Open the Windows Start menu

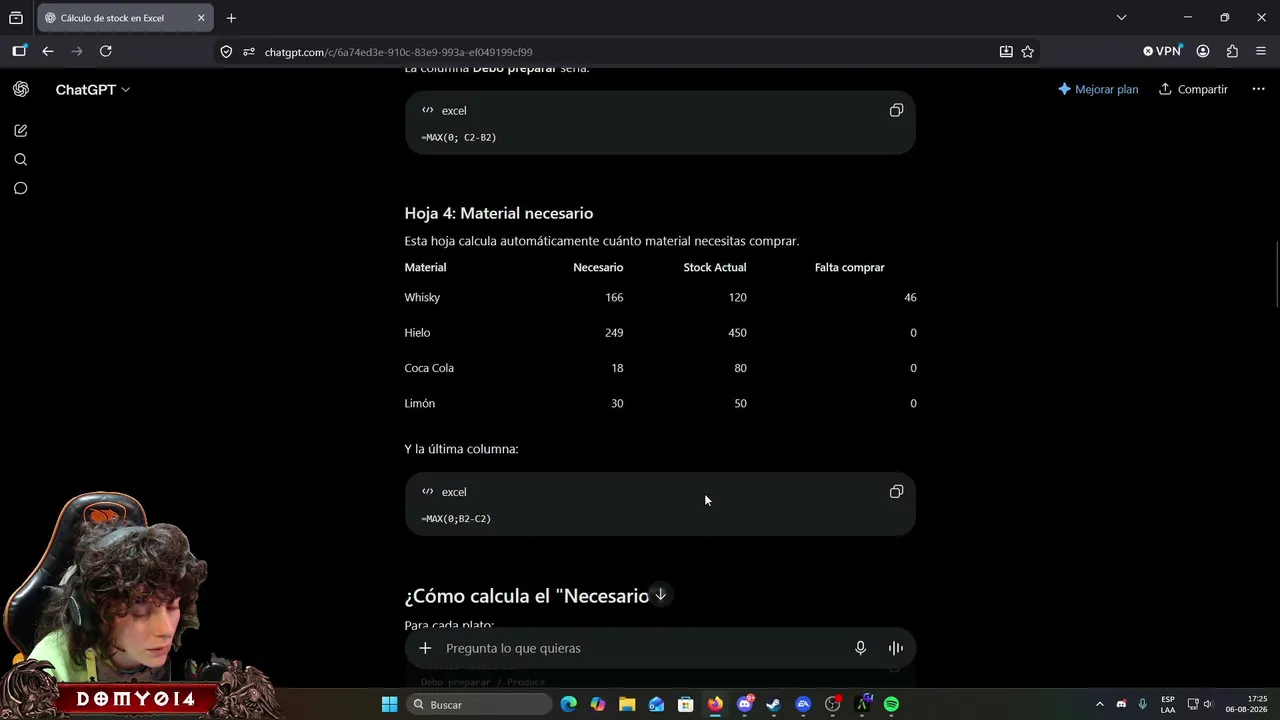click(389, 704)
